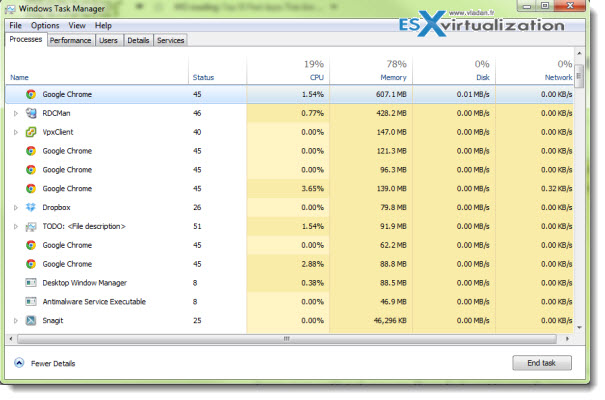Click the 46,296 KB memory value
Screen dimensions: 605x400
coord(390,321)
